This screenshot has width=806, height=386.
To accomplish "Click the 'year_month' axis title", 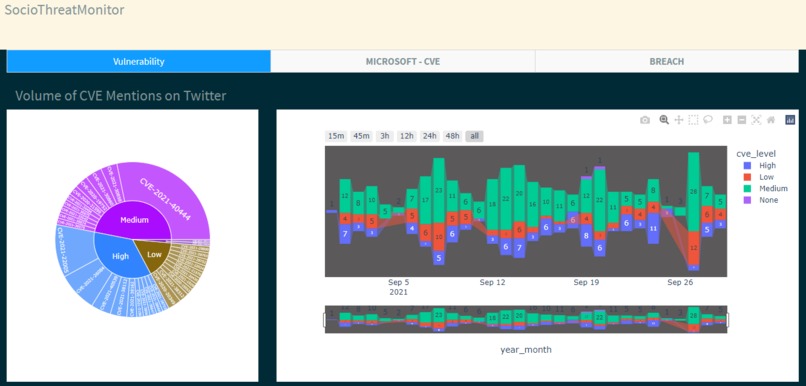I will pyautogui.click(x=526, y=350).
